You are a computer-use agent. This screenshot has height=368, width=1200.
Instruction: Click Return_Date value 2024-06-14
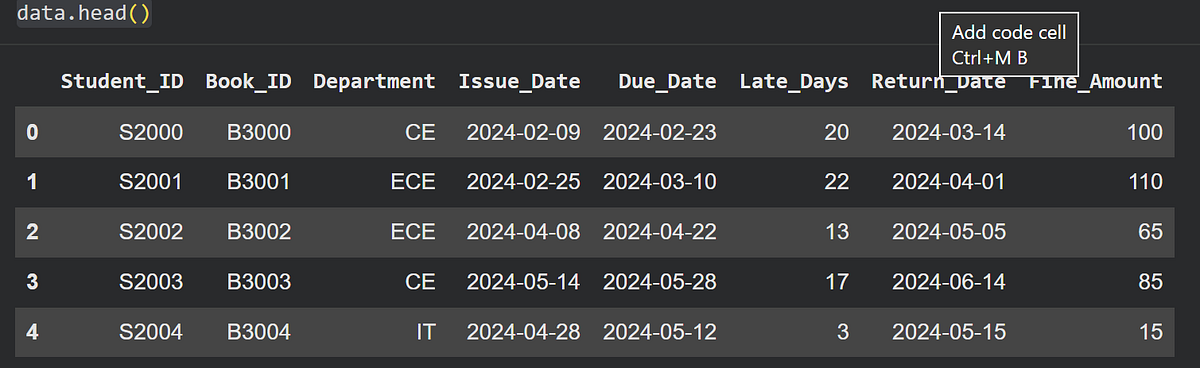pyautogui.click(x=949, y=281)
